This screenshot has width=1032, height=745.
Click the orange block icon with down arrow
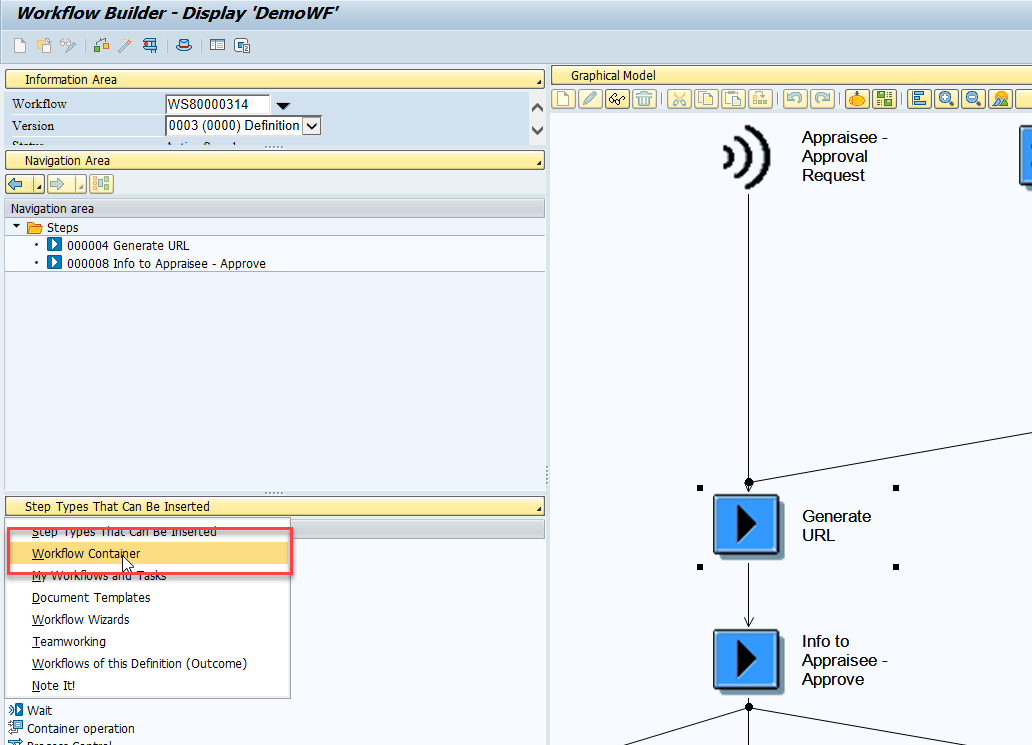click(857, 99)
